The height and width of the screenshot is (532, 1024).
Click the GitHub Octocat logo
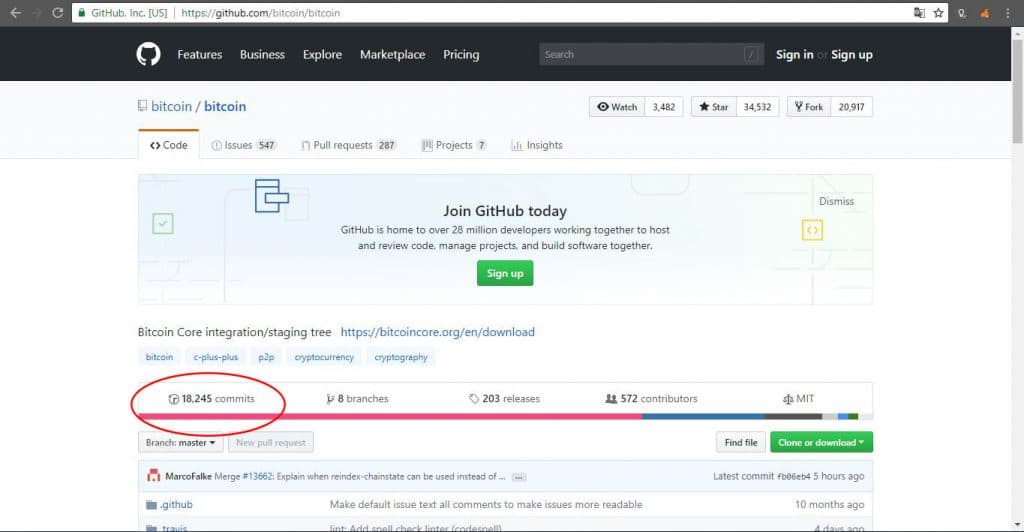(148, 54)
